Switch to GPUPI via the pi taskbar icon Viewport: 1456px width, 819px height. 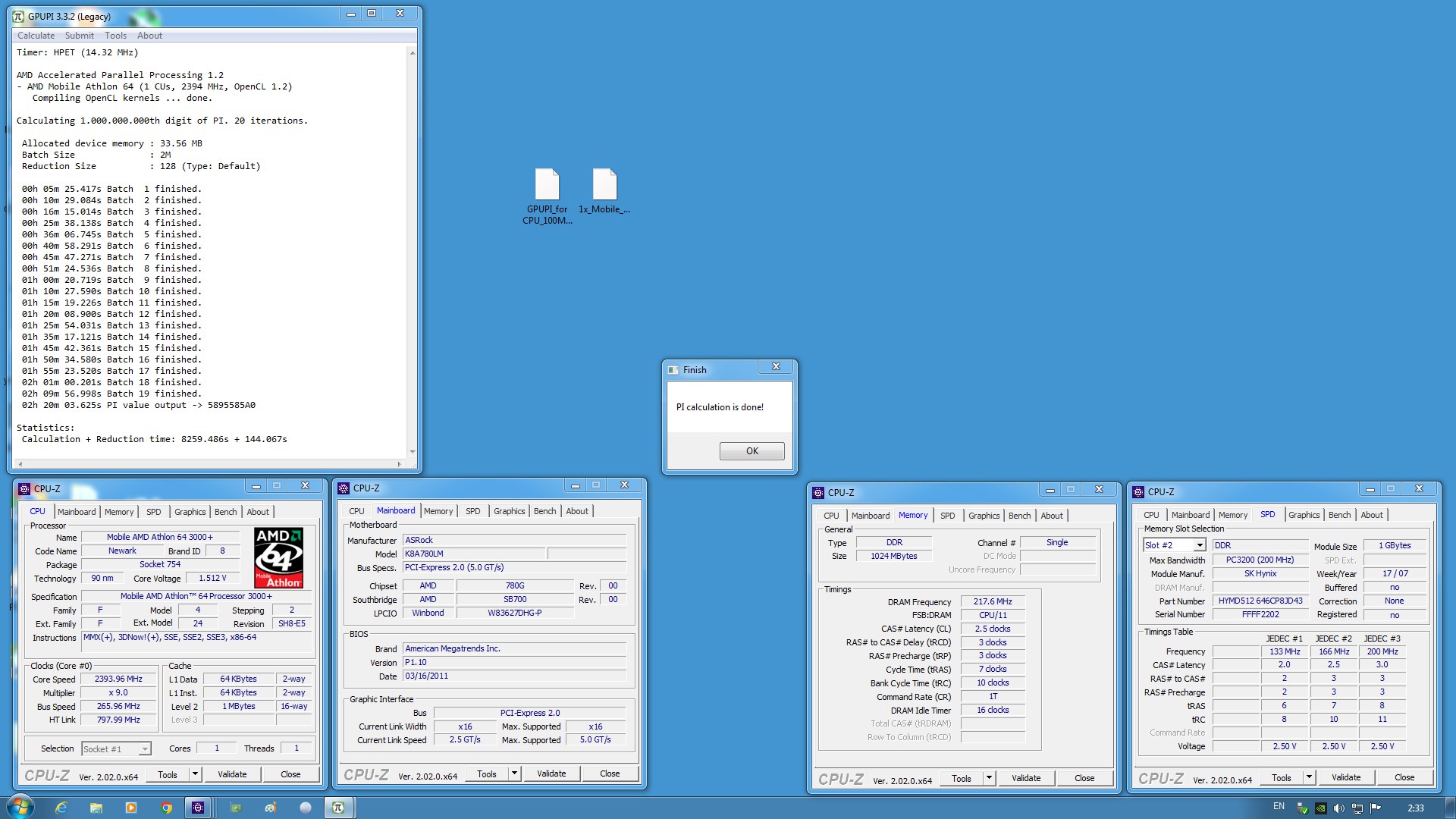[338, 808]
